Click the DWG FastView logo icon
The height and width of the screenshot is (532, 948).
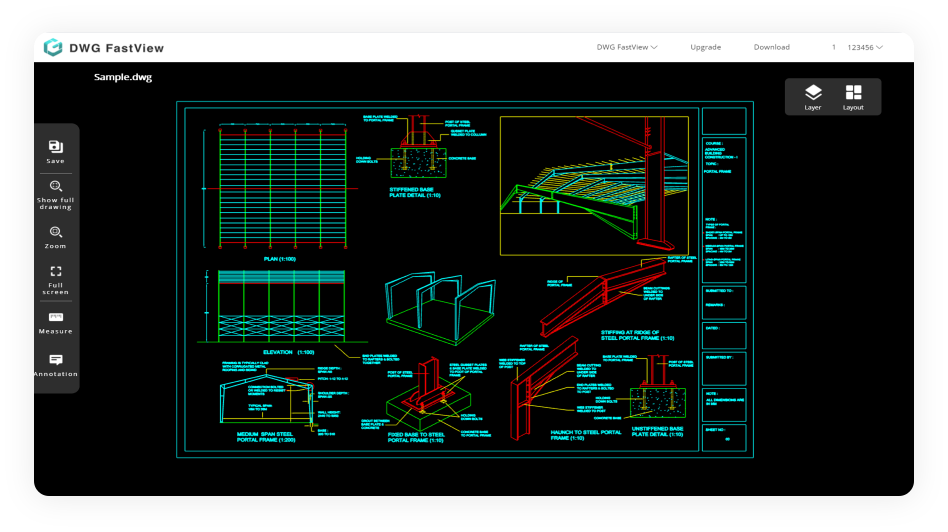point(53,47)
